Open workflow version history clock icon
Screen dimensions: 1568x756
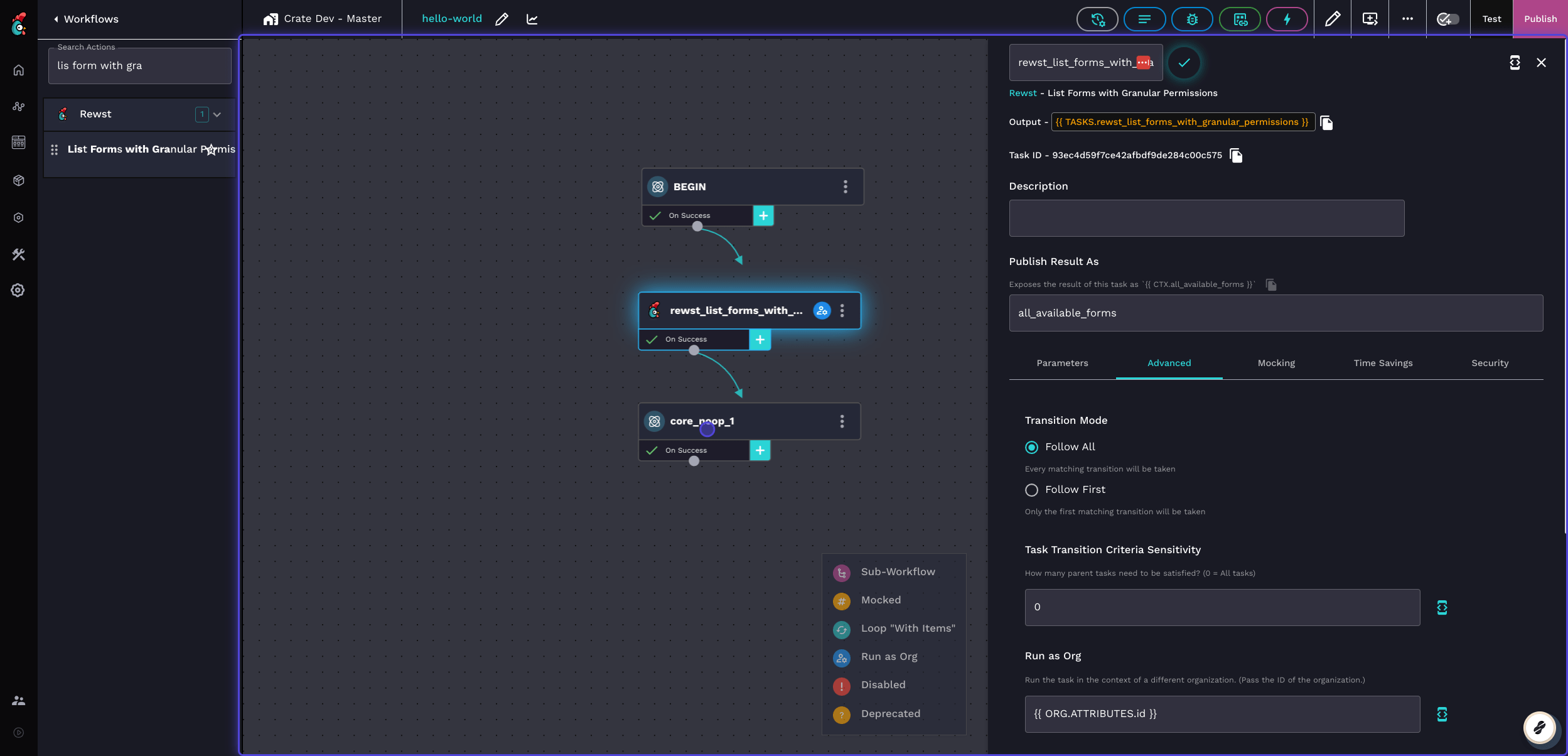pyautogui.click(x=1097, y=19)
